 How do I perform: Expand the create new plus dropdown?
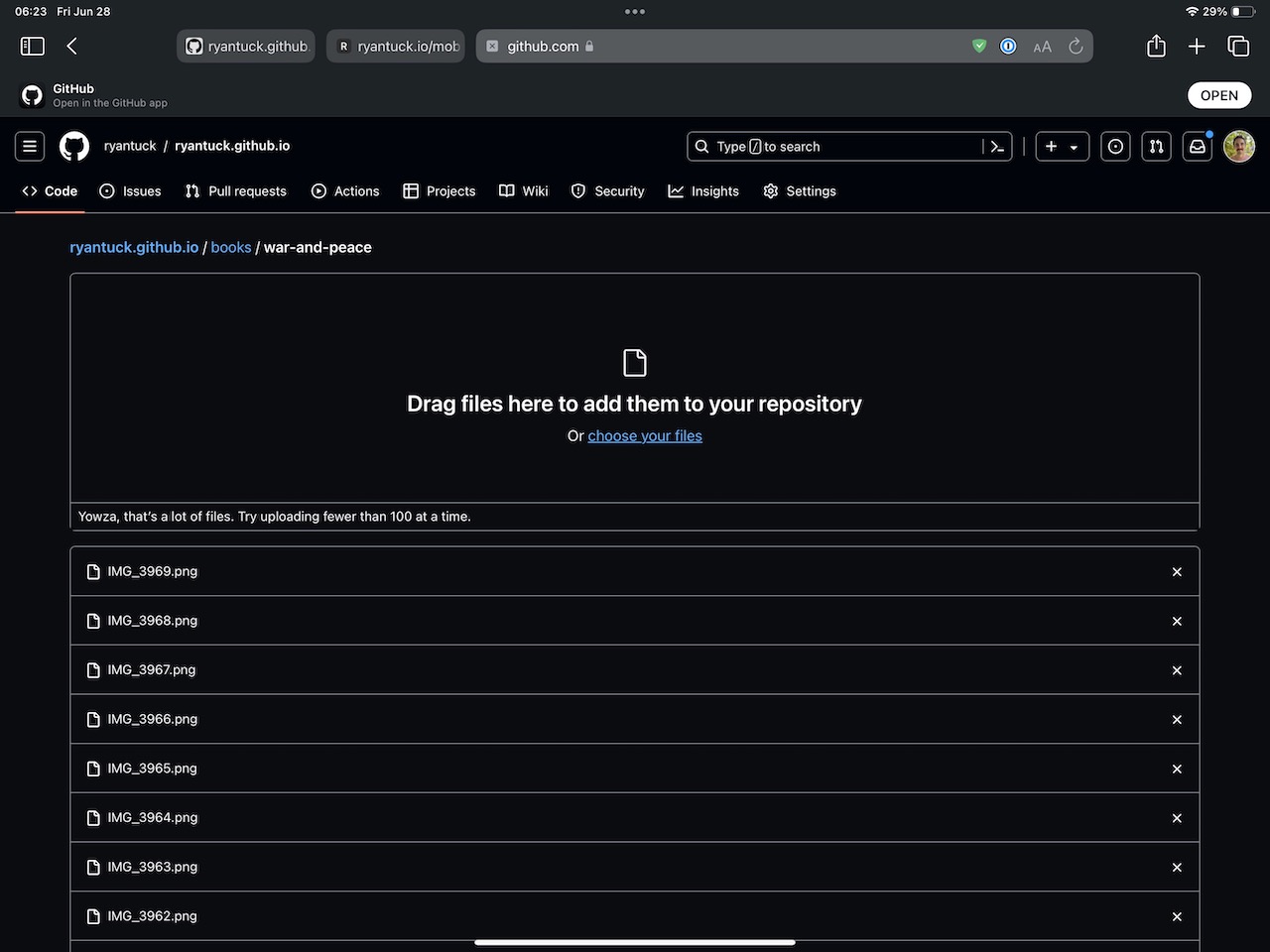1062,147
